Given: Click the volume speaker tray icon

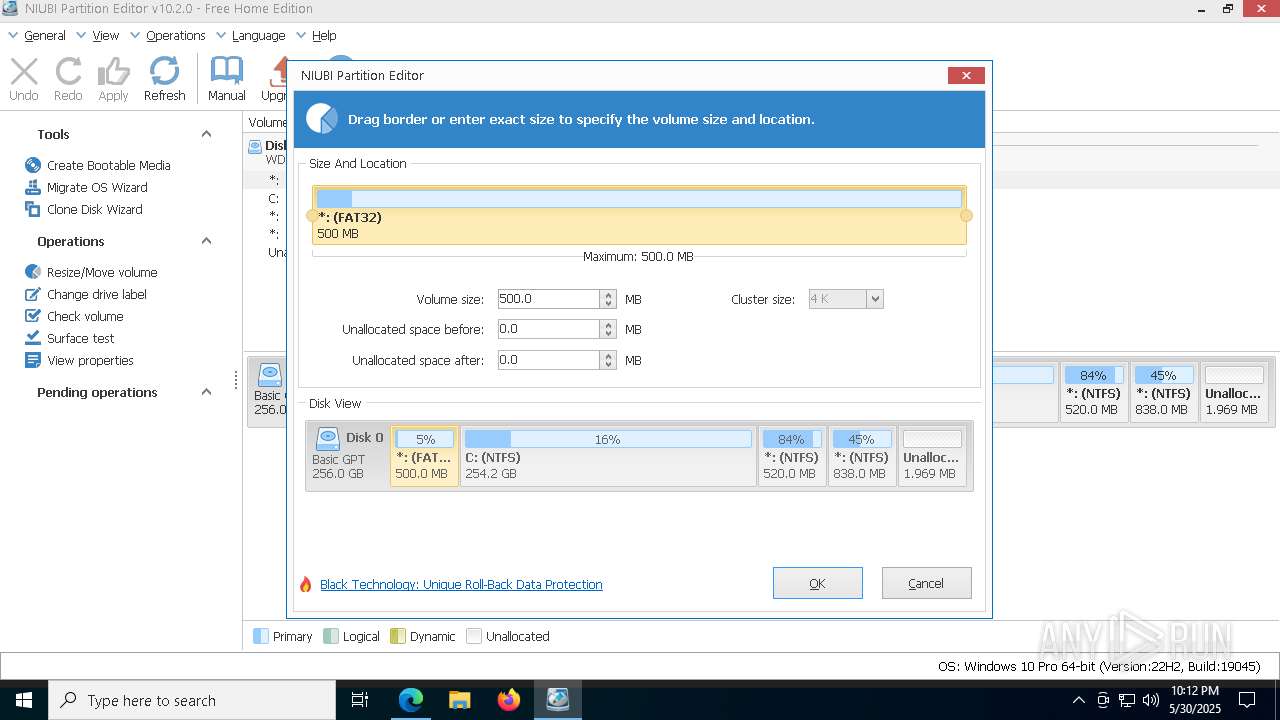Looking at the screenshot, I should click(1151, 700).
